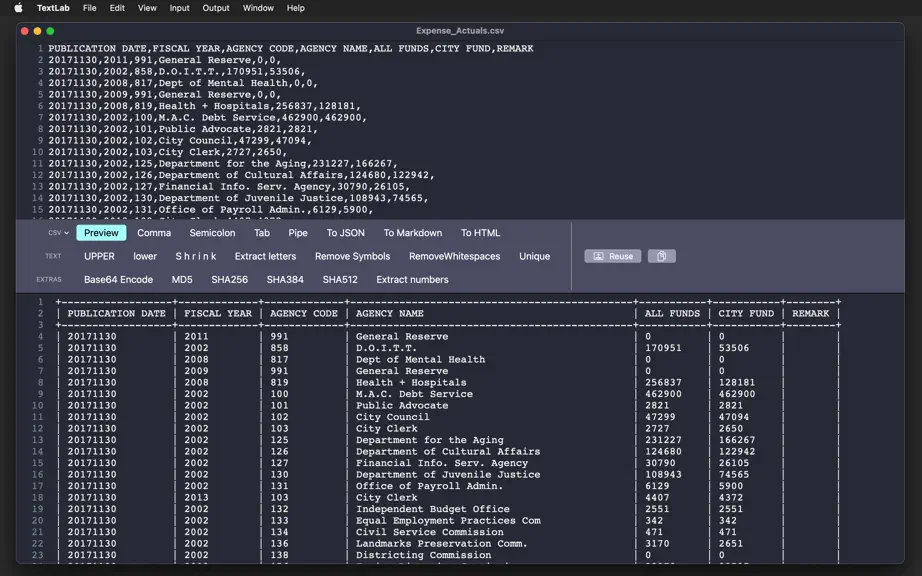Click input line with D.O.I.T.T.,170951,53506
This screenshot has width=922, height=576.
[177, 71]
